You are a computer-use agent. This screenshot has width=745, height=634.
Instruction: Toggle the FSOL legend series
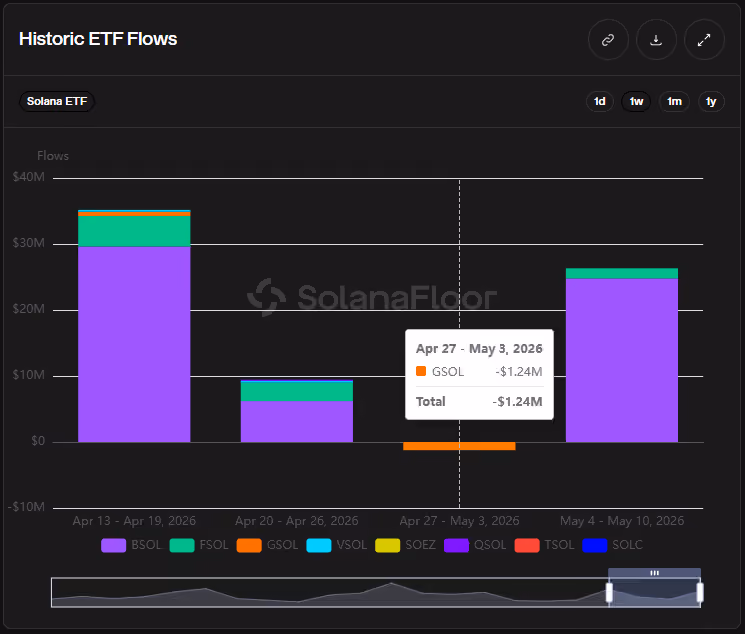click(x=199, y=545)
